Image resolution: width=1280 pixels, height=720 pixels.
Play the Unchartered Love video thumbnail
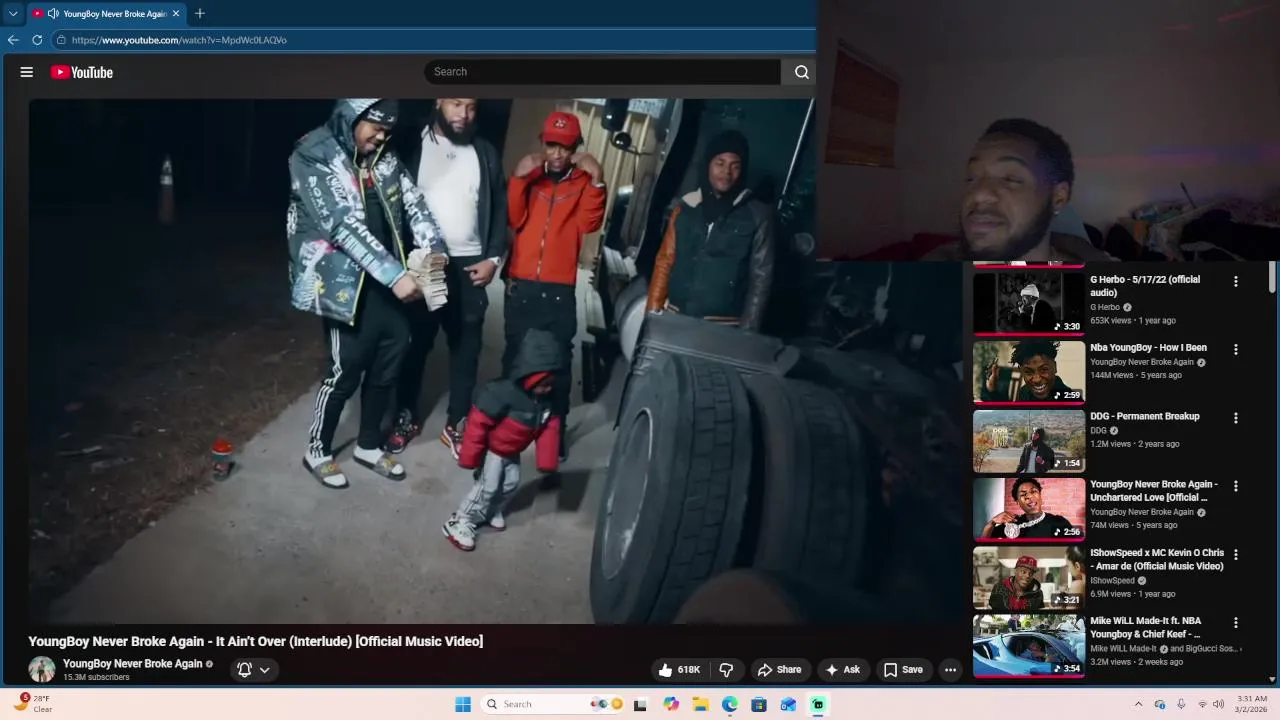click(x=1029, y=509)
